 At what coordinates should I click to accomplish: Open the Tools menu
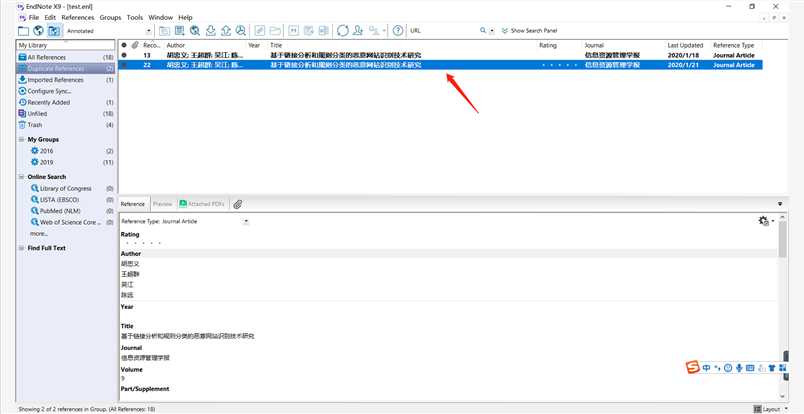(135, 17)
